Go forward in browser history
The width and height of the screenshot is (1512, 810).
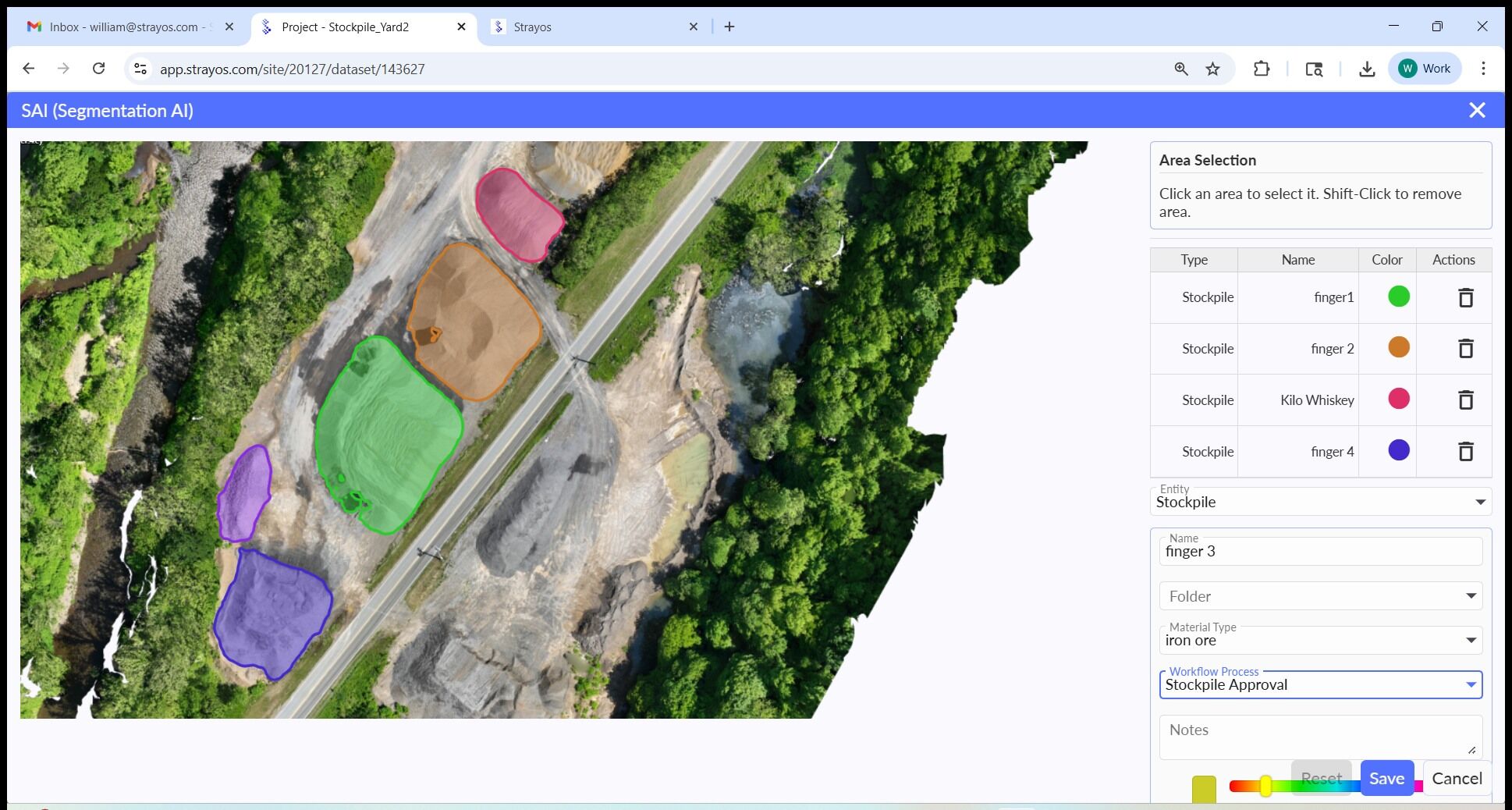click(x=63, y=69)
